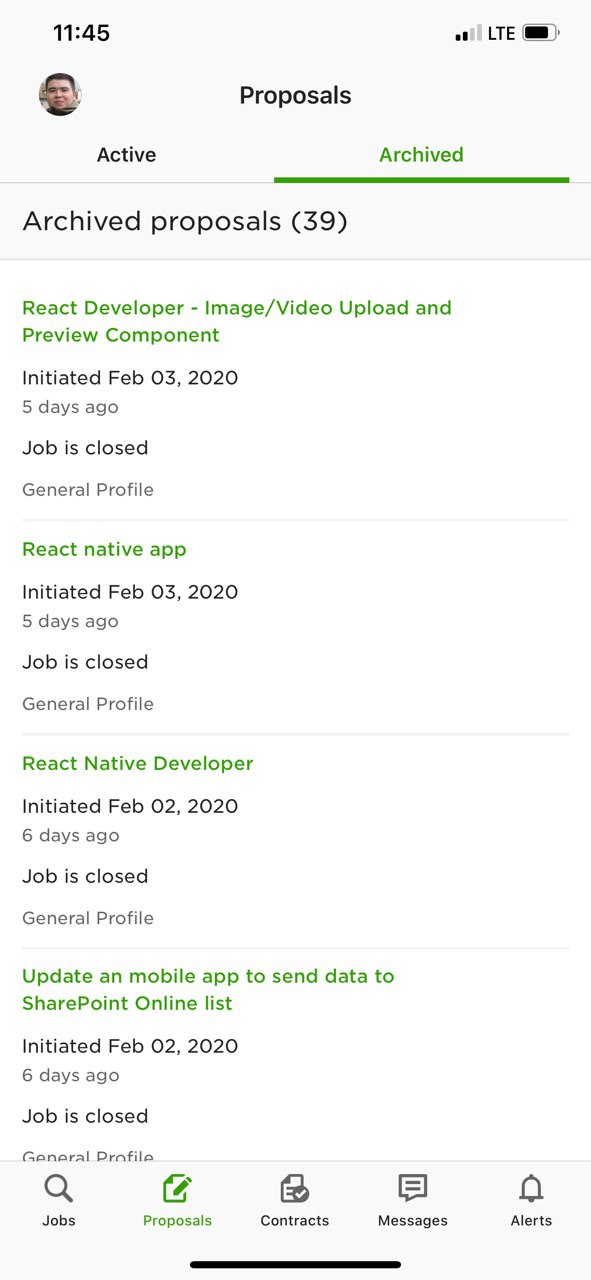591x1280 pixels.
Task: Open the React native app proposal
Action: point(104,549)
